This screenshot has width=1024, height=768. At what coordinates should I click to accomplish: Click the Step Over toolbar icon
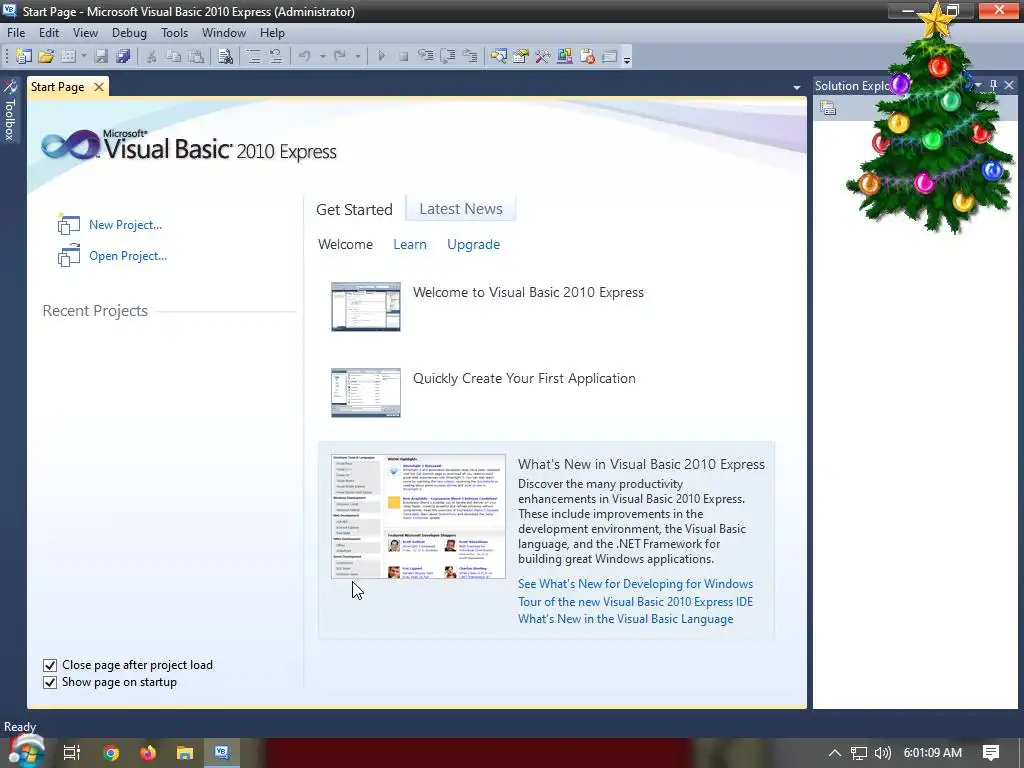[x=447, y=57]
